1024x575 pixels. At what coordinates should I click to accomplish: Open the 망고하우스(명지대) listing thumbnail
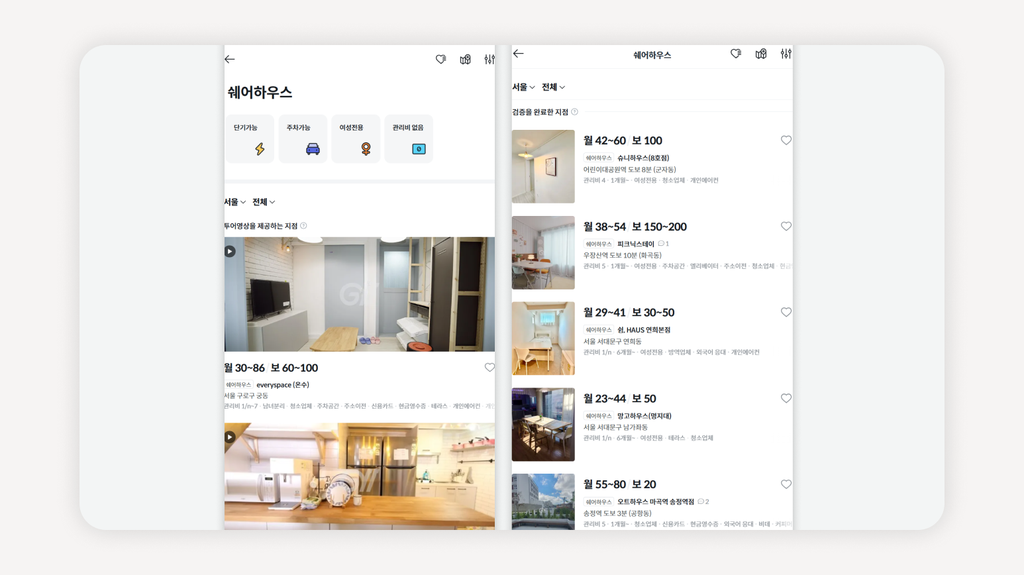pos(543,425)
